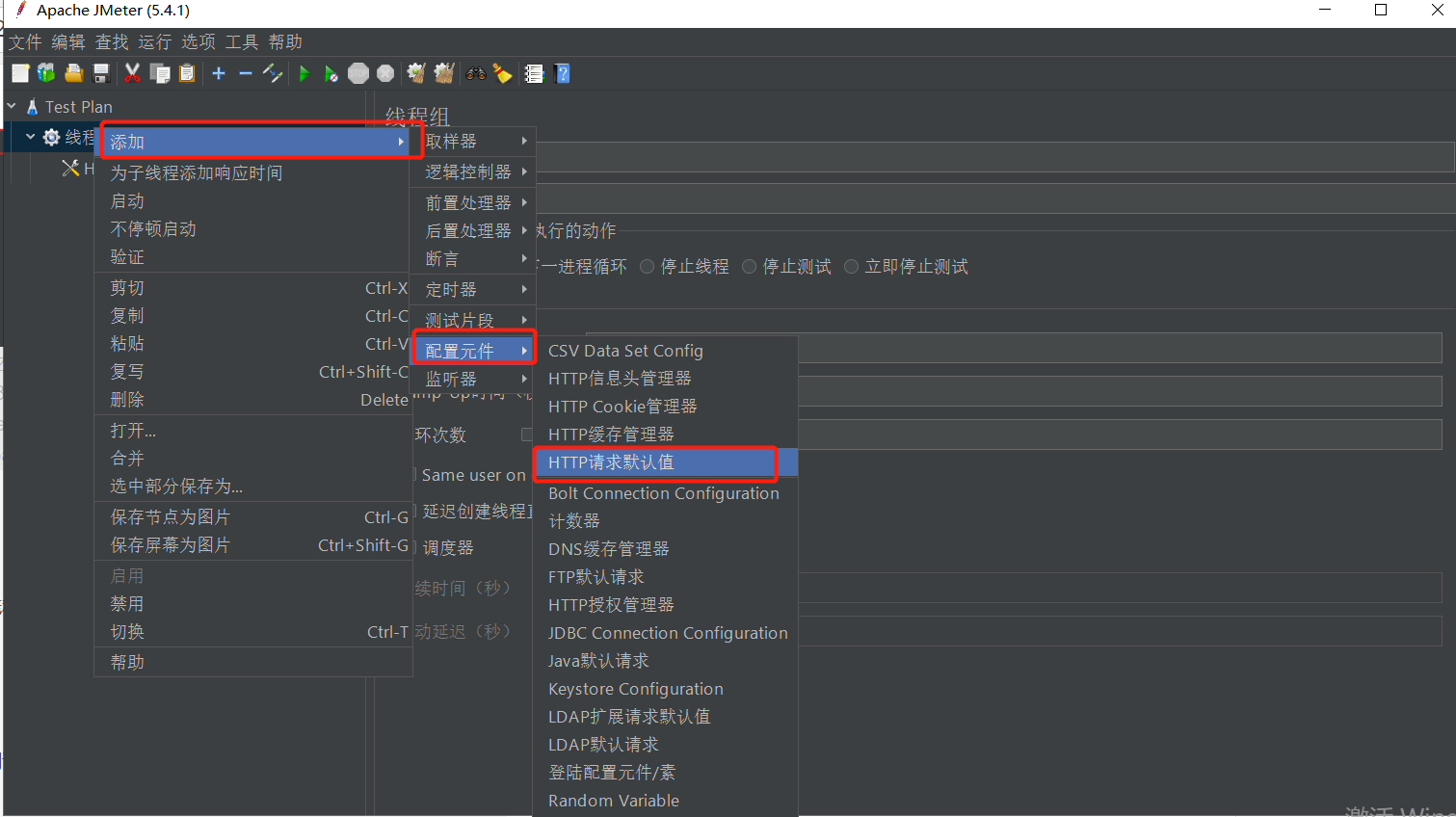Viewport: 1456px width, 817px height.
Task: Choose 为子线程添加响应时间 in context menu
Action: [253, 172]
